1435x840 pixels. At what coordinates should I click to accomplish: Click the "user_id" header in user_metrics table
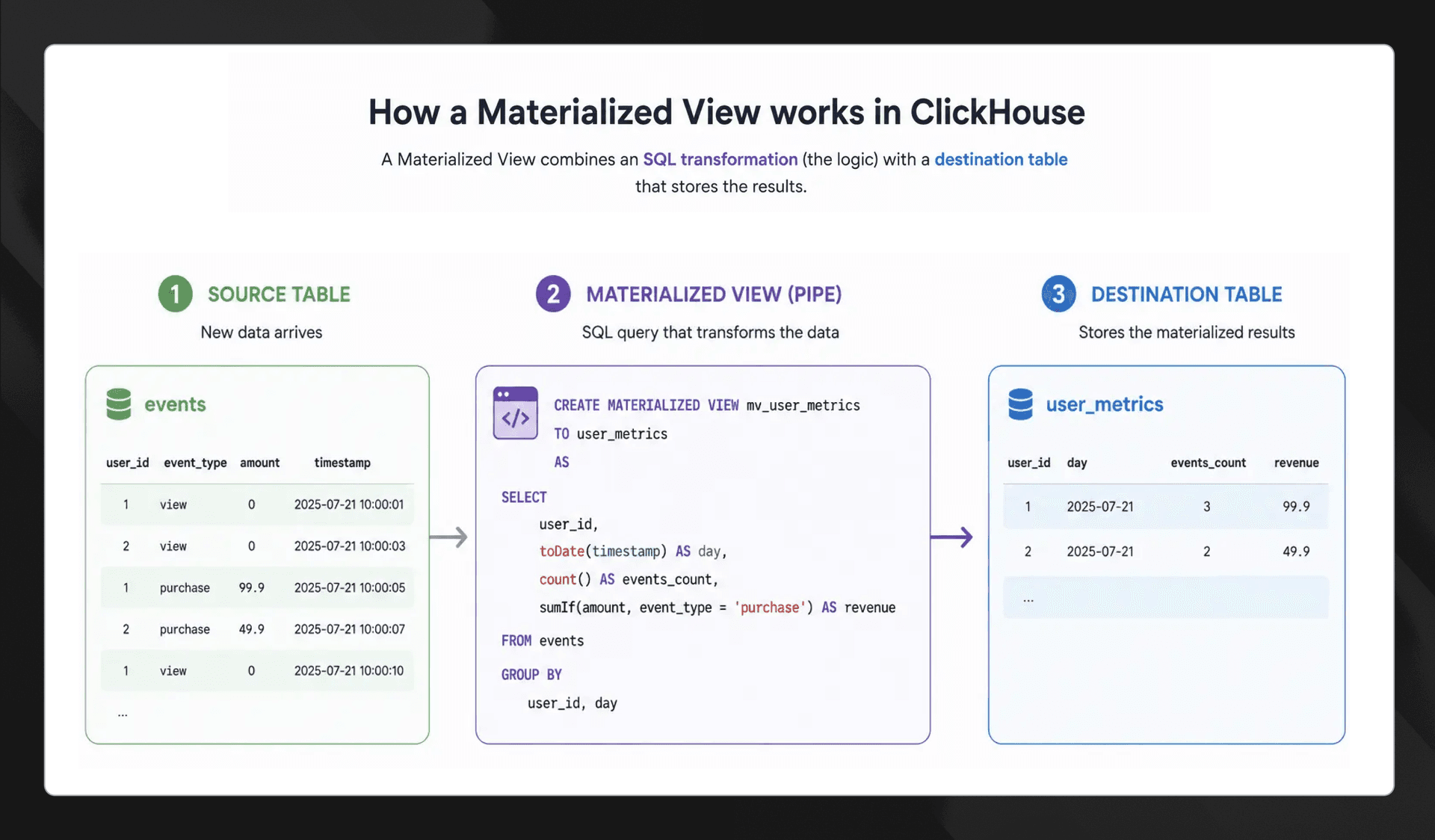pyautogui.click(x=1029, y=463)
